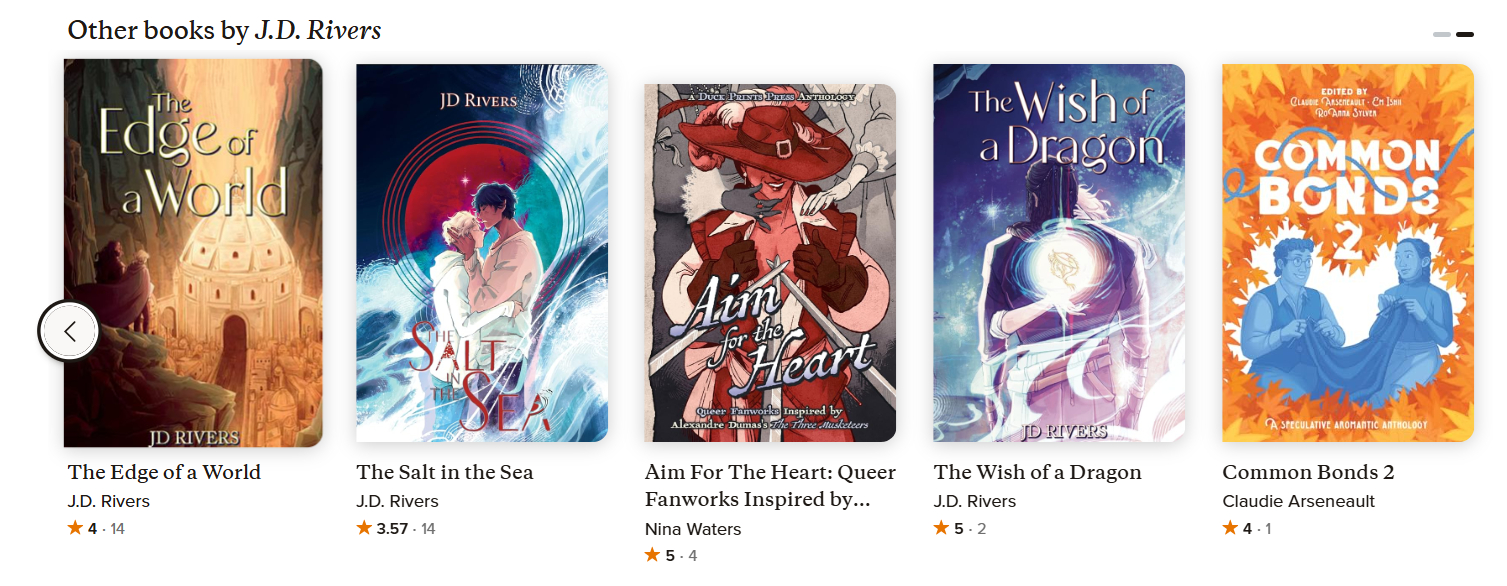Image resolution: width=1507 pixels, height=586 pixels.
Task: Click The Salt in the Sea title link
Action: [445, 472]
